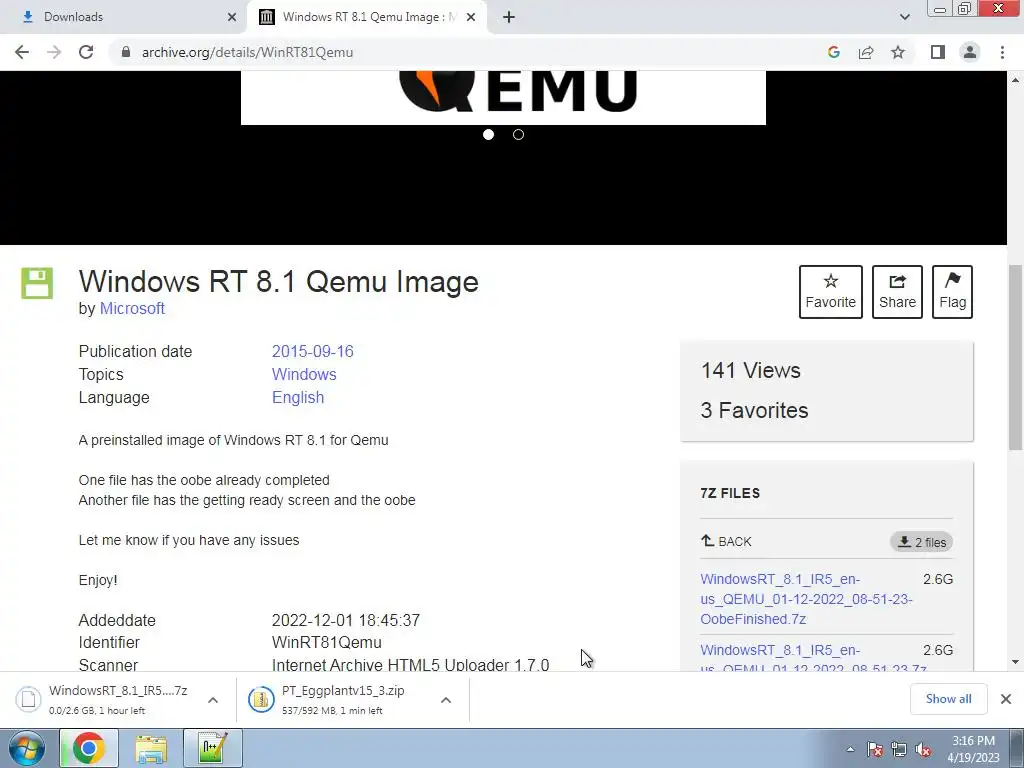1024x768 pixels.
Task: Click the Chrome taskbar icon
Action: [x=89, y=748]
